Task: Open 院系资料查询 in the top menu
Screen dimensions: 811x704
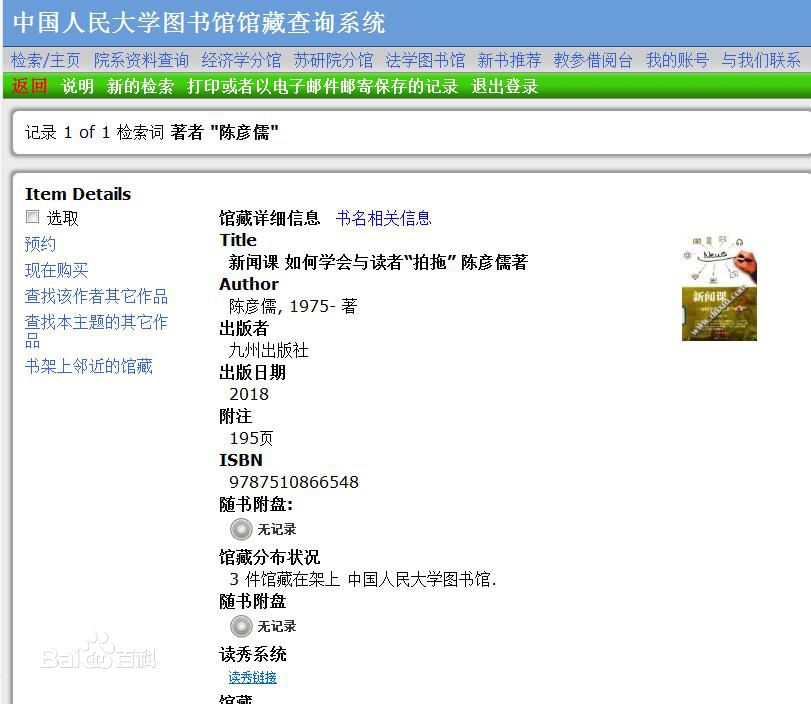Action: tap(141, 61)
